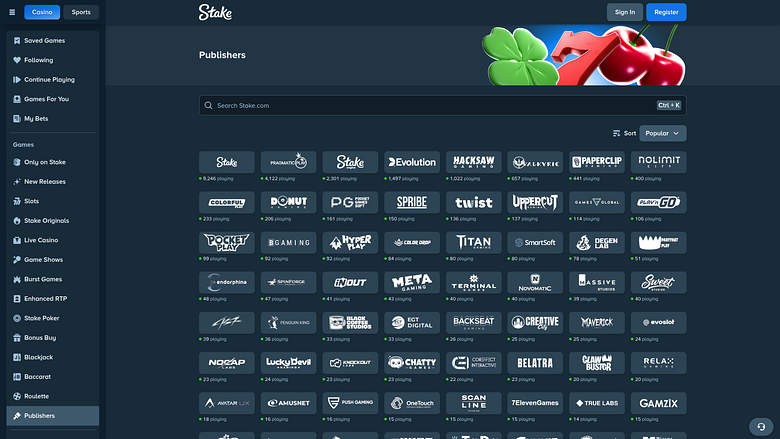Open Twist publisher tile
Image resolution: width=780 pixels, height=439 pixels.
point(474,202)
